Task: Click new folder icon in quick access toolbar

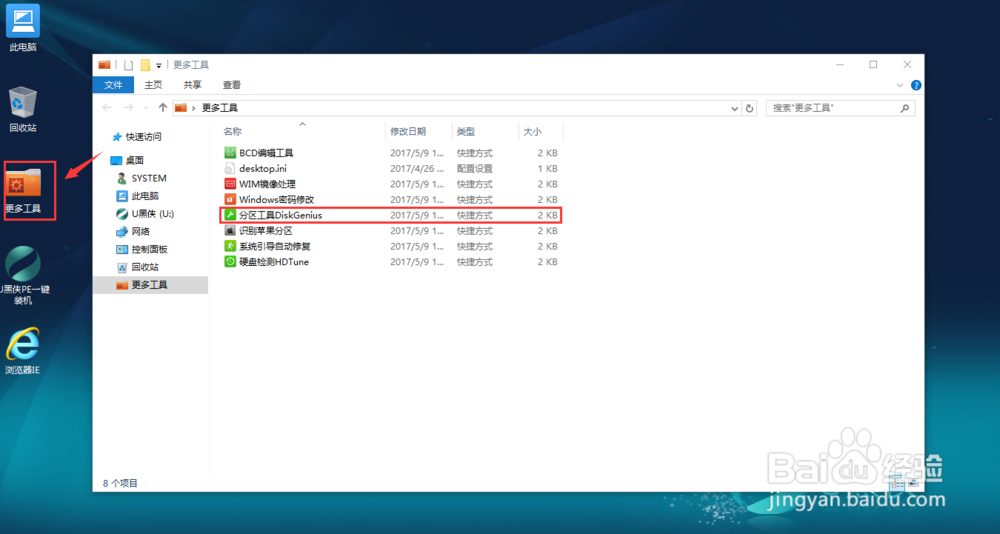Action: click(145, 65)
